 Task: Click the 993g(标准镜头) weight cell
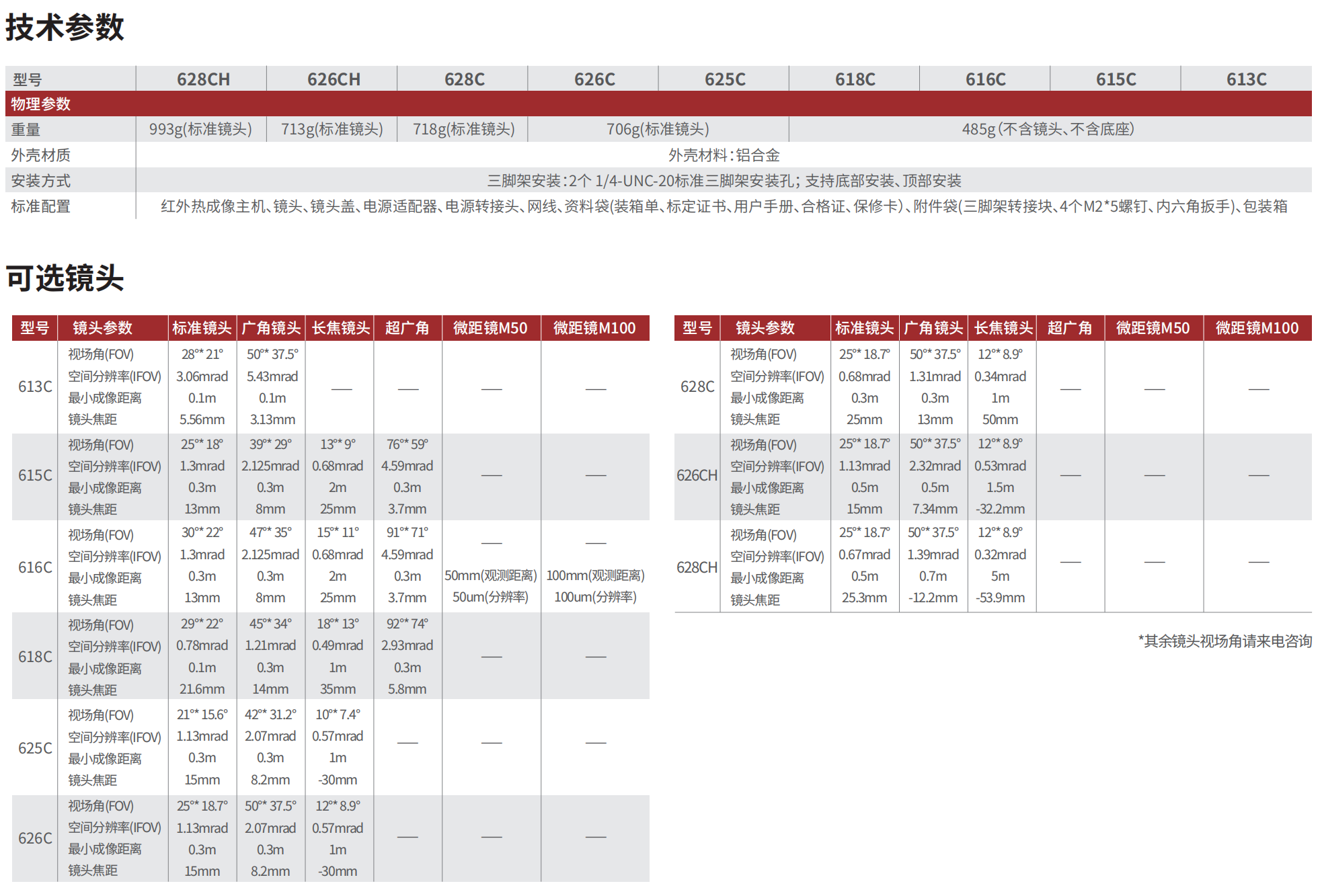pyautogui.click(x=200, y=129)
